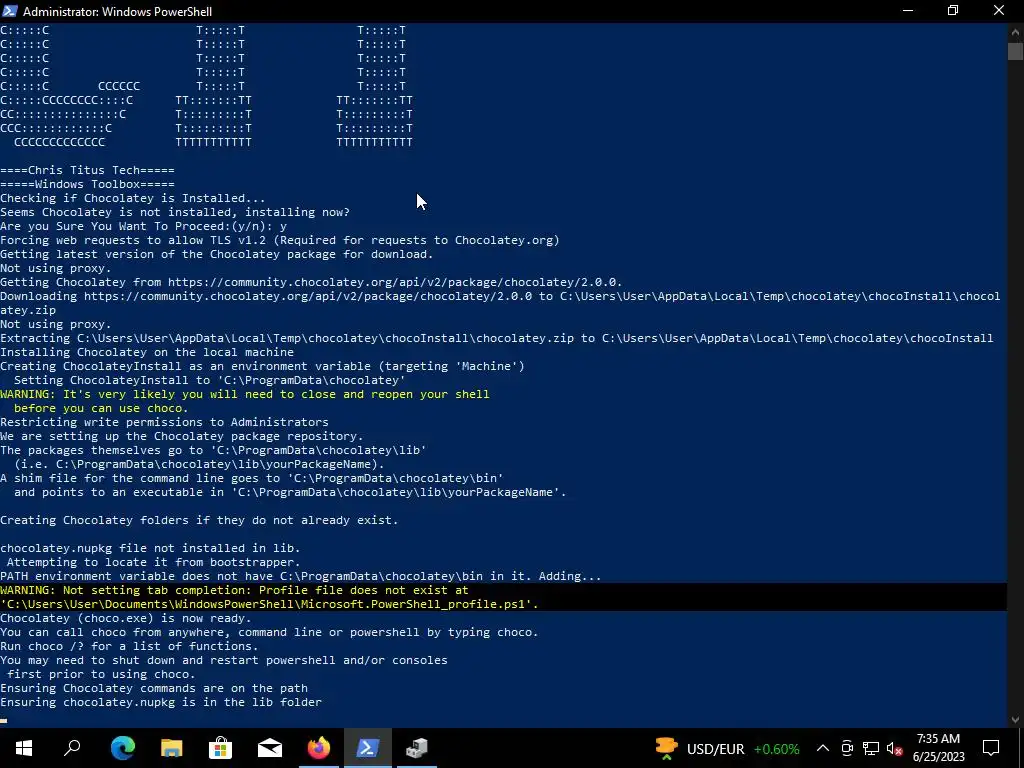Image resolution: width=1024 pixels, height=768 pixels.
Task: Launch Microsoft Edge from taskbar
Action: coord(123,748)
